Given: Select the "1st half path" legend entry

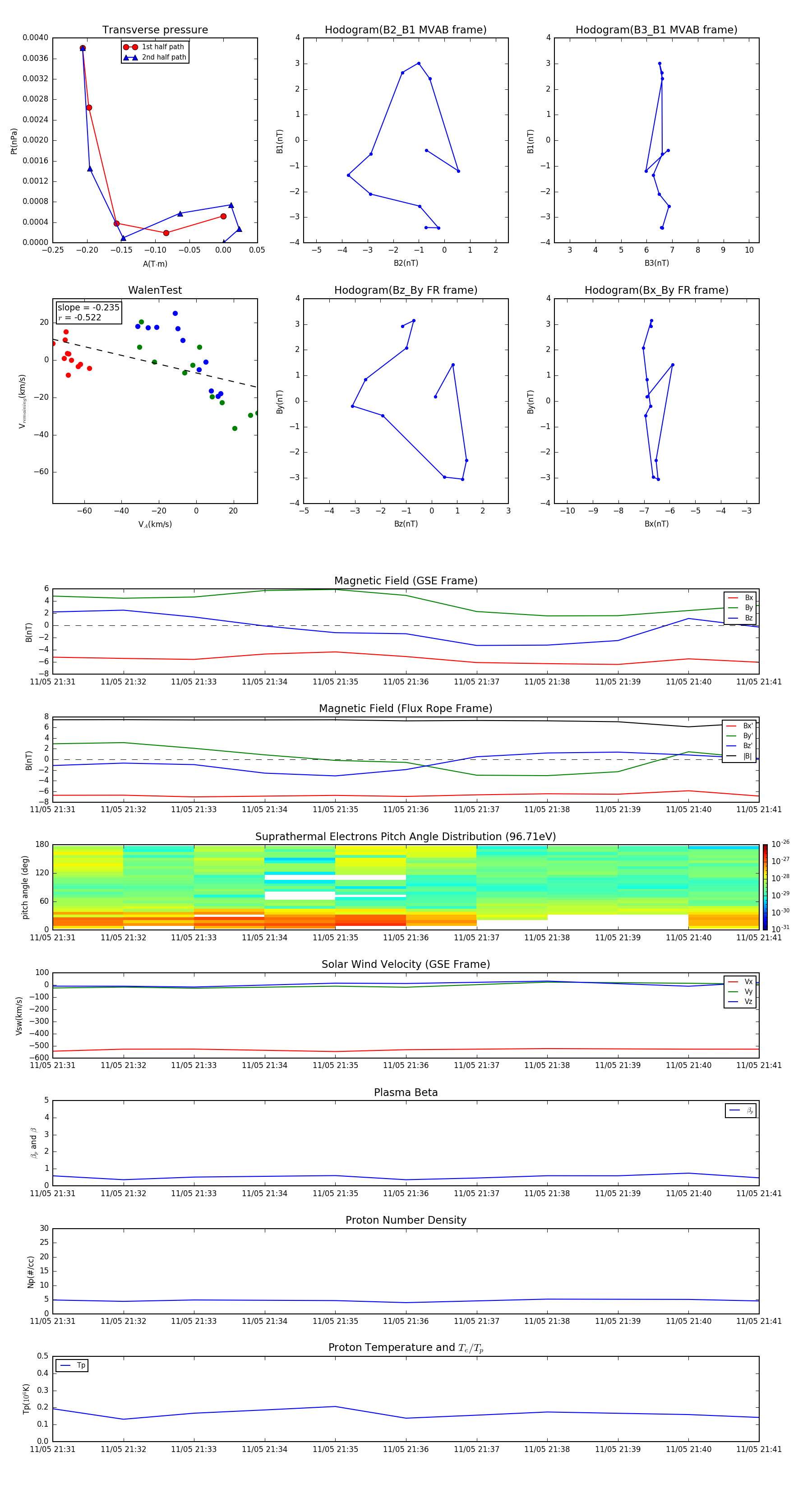Looking at the screenshot, I should tap(154, 47).
